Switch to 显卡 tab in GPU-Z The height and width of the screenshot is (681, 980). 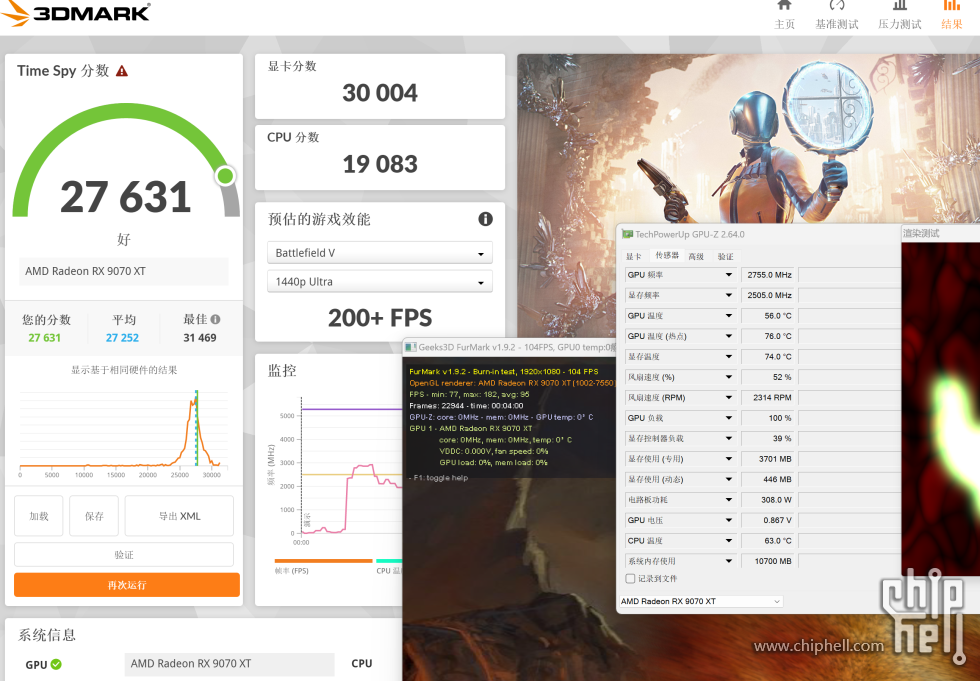pos(634,256)
